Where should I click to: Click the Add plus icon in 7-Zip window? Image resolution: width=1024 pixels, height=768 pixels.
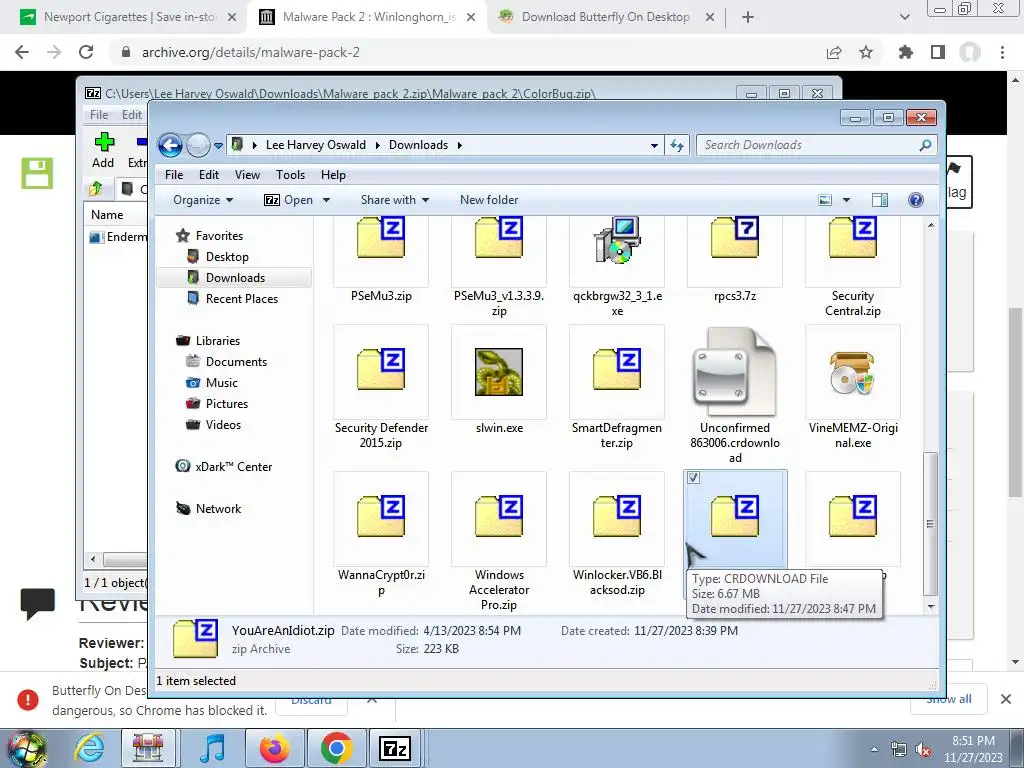point(104,142)
